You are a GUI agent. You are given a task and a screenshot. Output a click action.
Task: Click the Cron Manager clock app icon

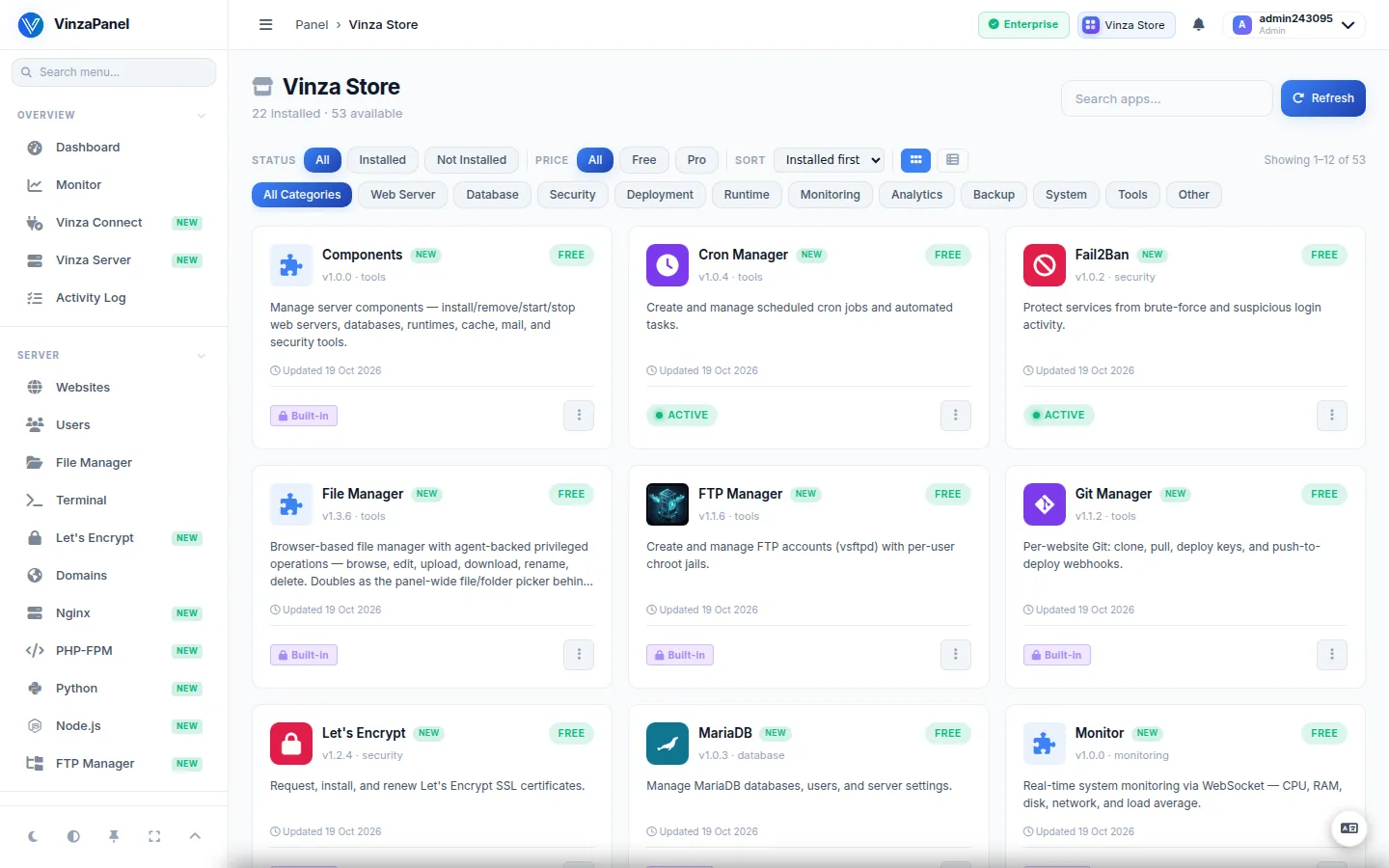tap(667, 265)
